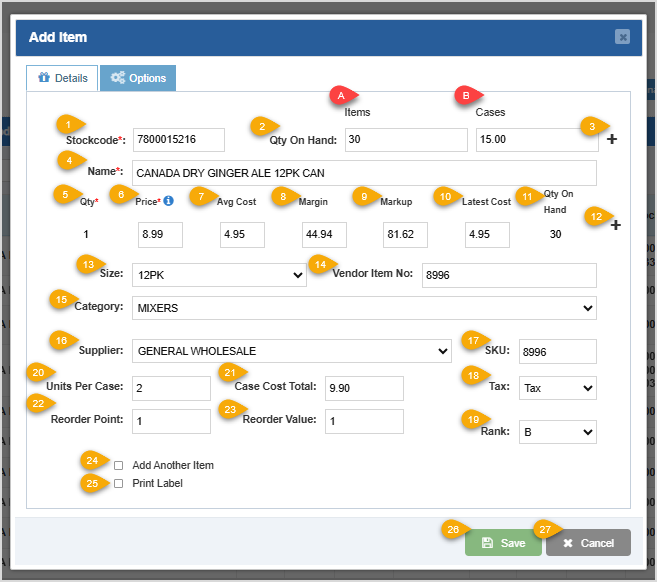Click the Name field CANADA DRY GINGER ALE
This screenshot has height=582, width=657.
[x=364, y=173]
